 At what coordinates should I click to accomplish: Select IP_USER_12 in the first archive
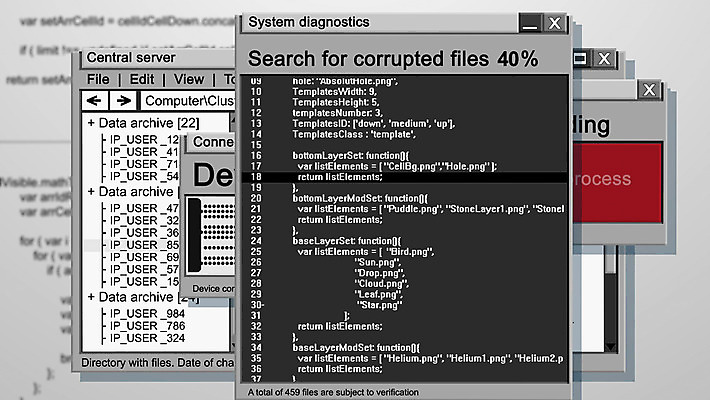coord(144,139)
